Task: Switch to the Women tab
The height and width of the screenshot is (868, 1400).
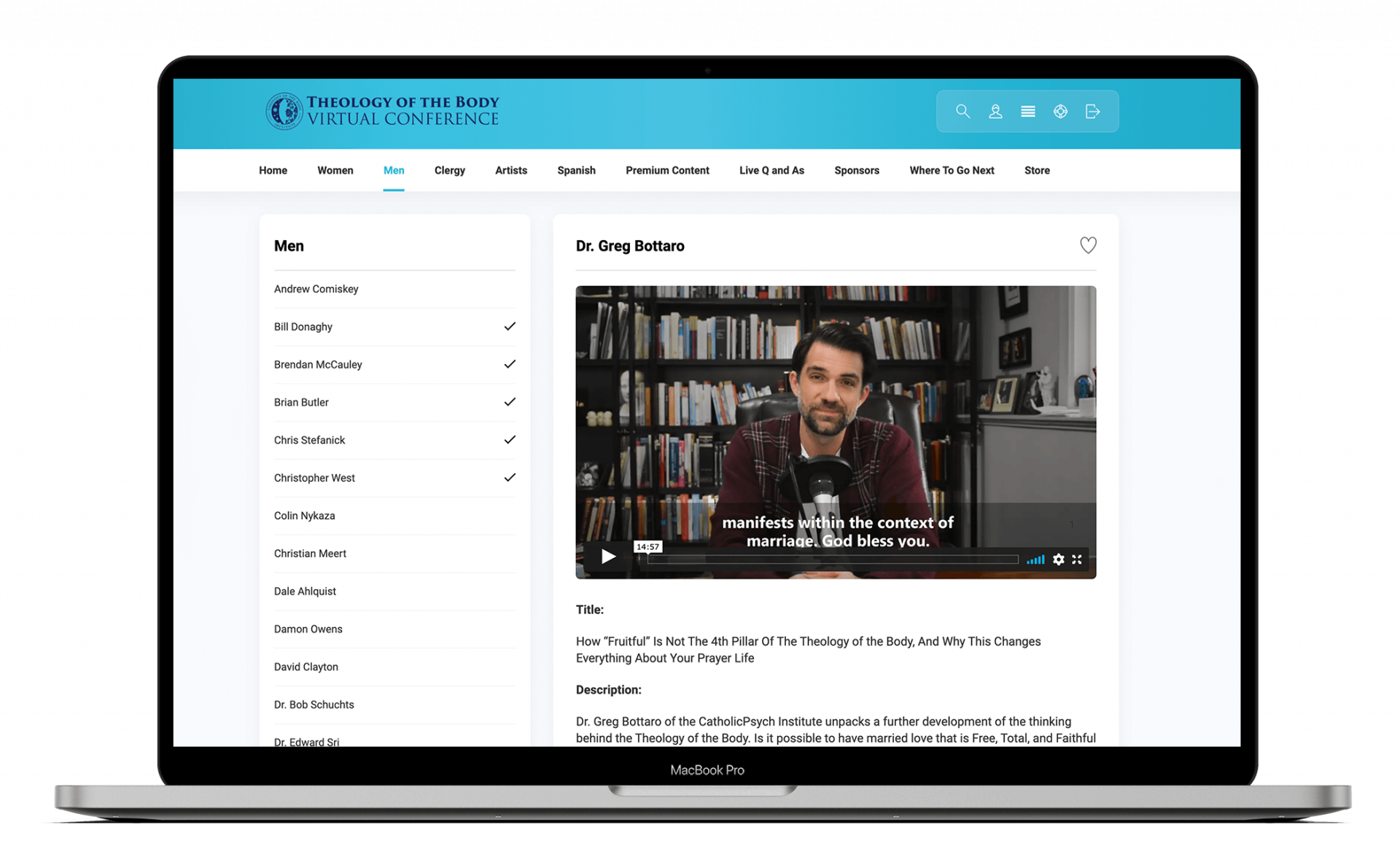Action: coord(335,170)
